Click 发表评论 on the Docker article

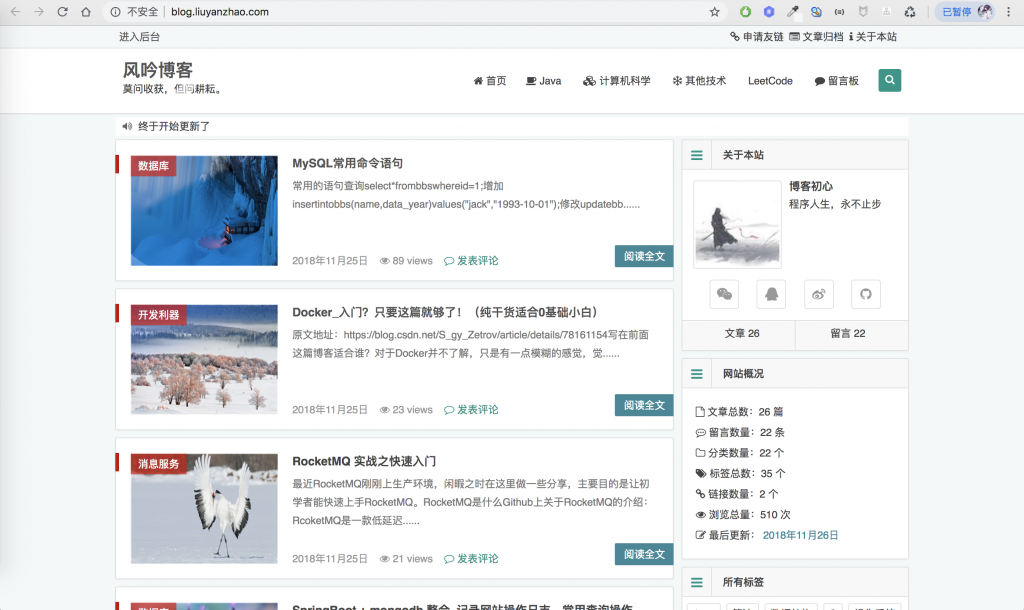pyautogui.click(x=472, y=409)
